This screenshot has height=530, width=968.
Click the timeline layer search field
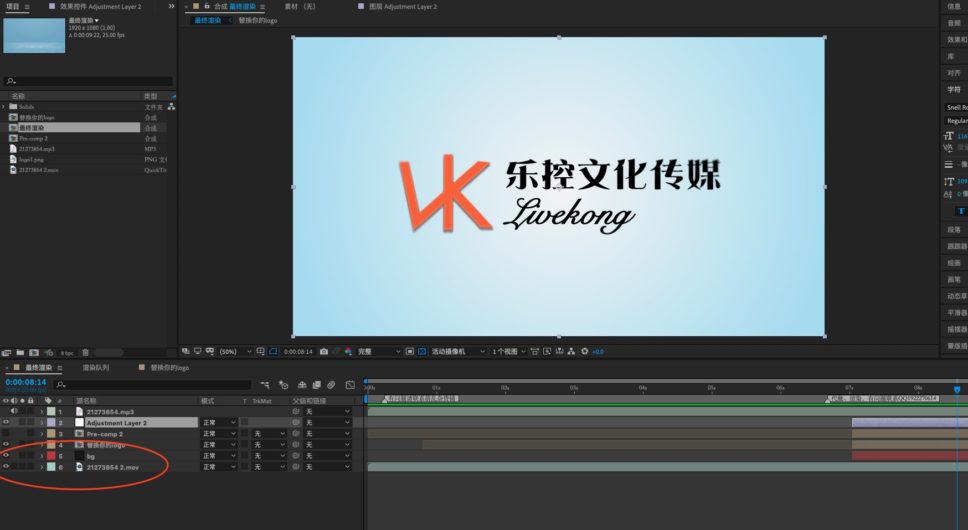pos(152,385)
